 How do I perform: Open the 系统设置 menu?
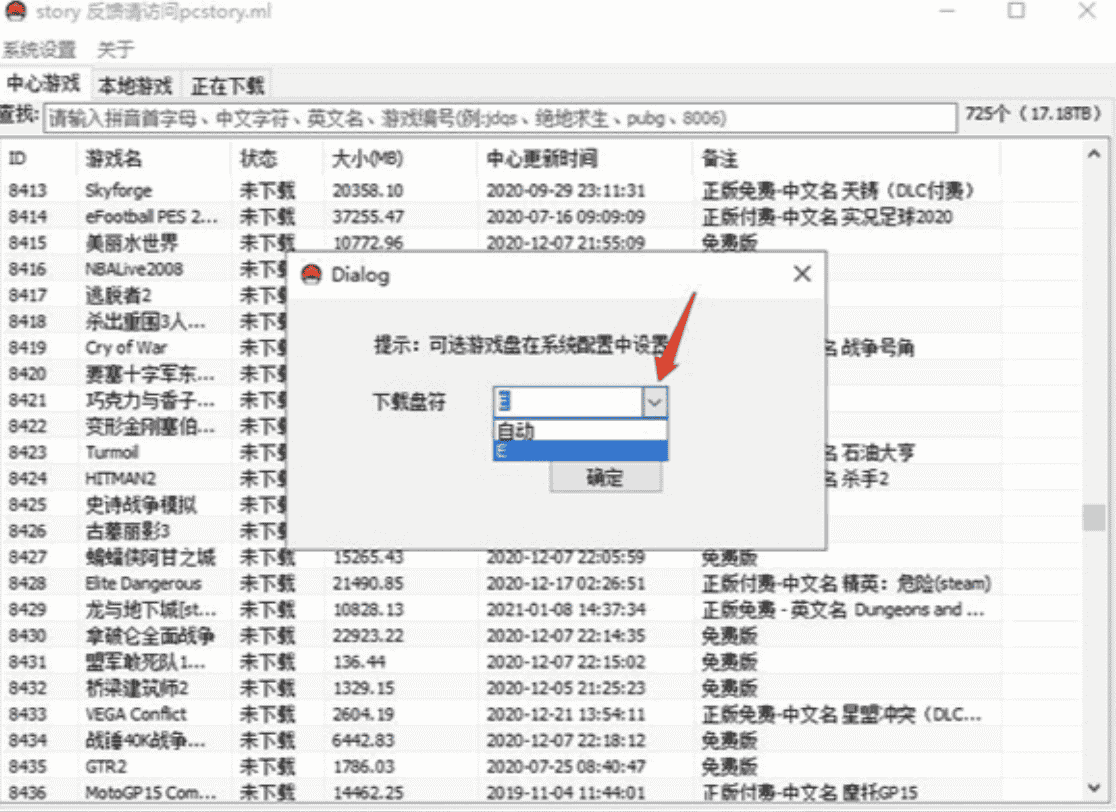coord(40,49)
